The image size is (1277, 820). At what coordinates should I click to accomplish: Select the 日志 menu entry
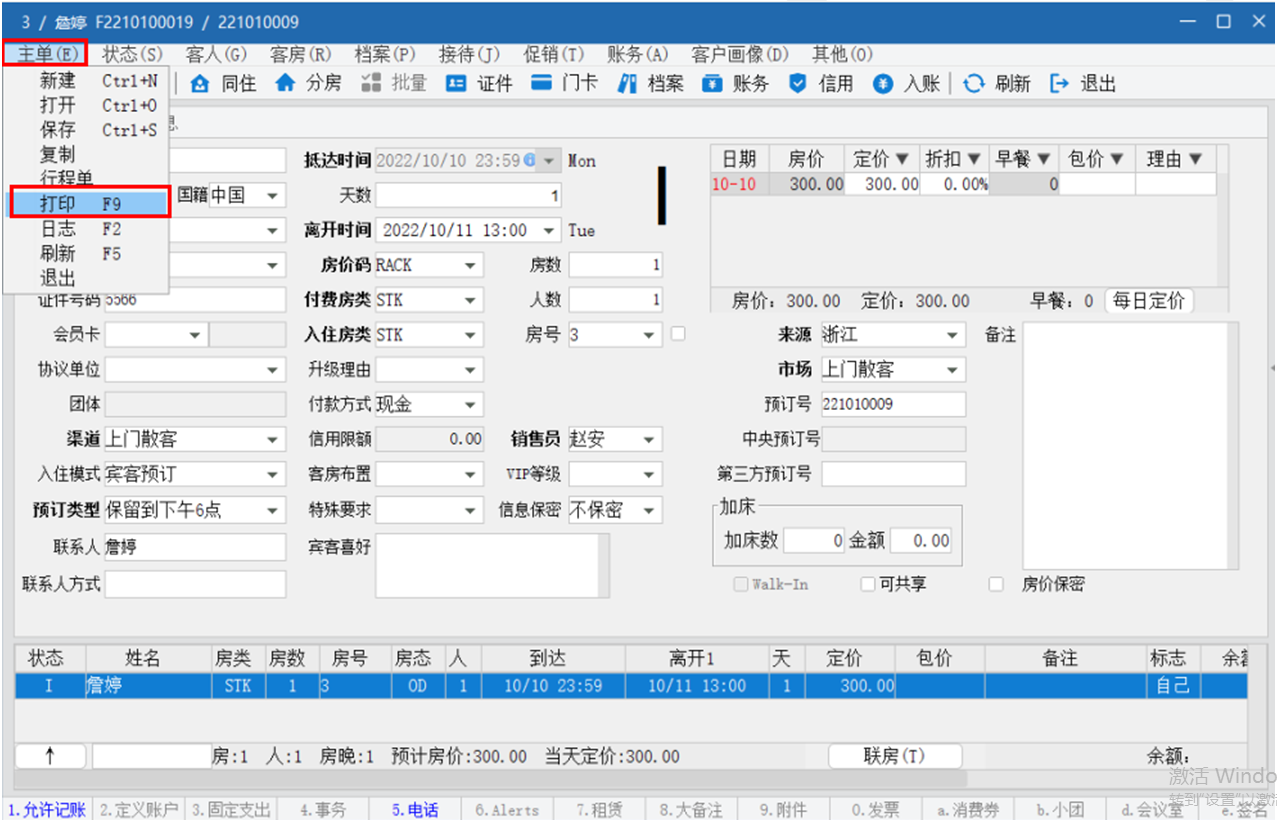(89, 229)
